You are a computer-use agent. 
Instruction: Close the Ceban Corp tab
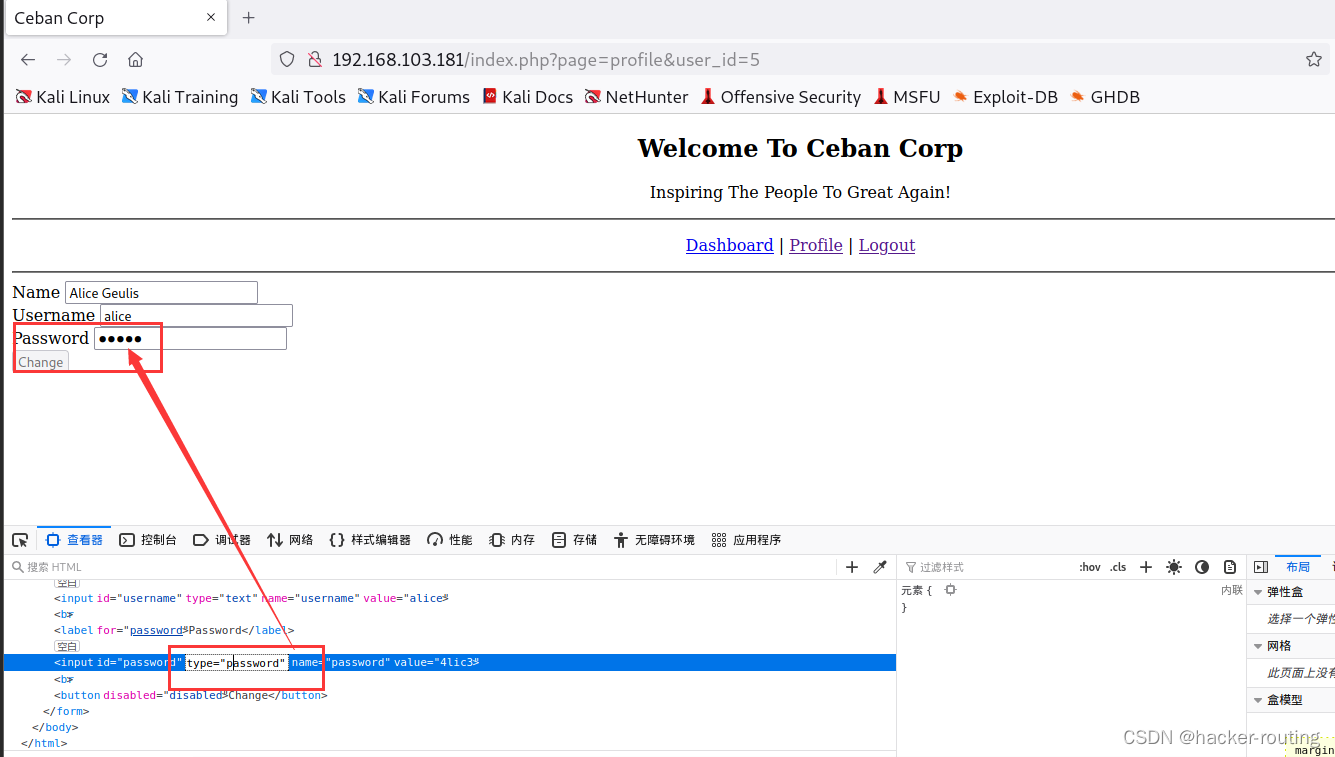click(x=212, y=18)
